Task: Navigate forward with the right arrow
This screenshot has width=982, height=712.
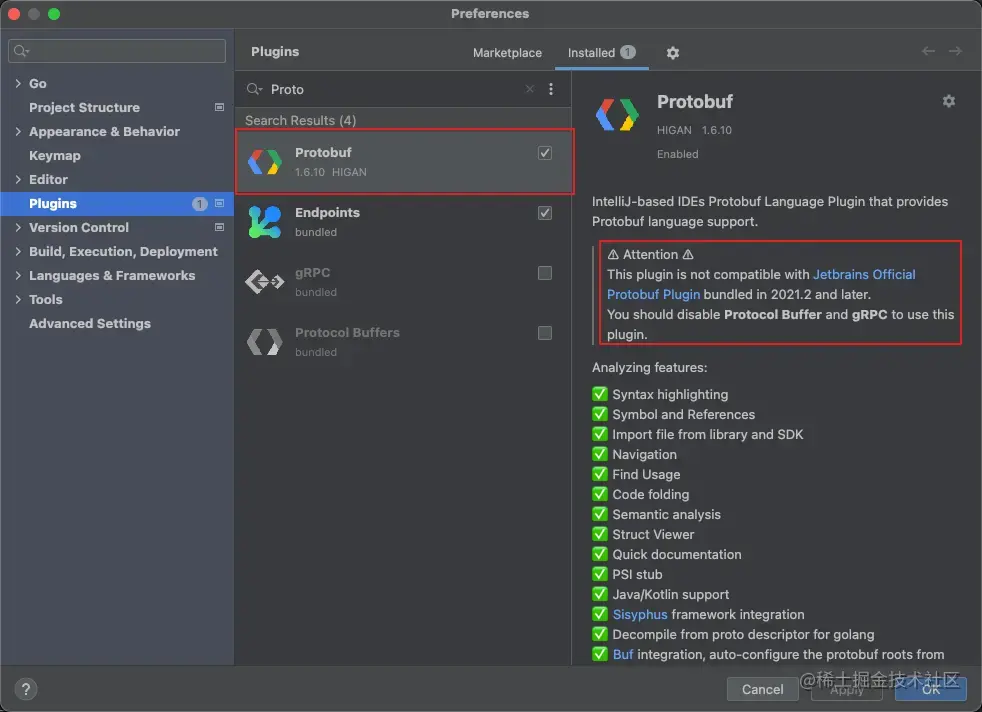Action: click(955, 51)
